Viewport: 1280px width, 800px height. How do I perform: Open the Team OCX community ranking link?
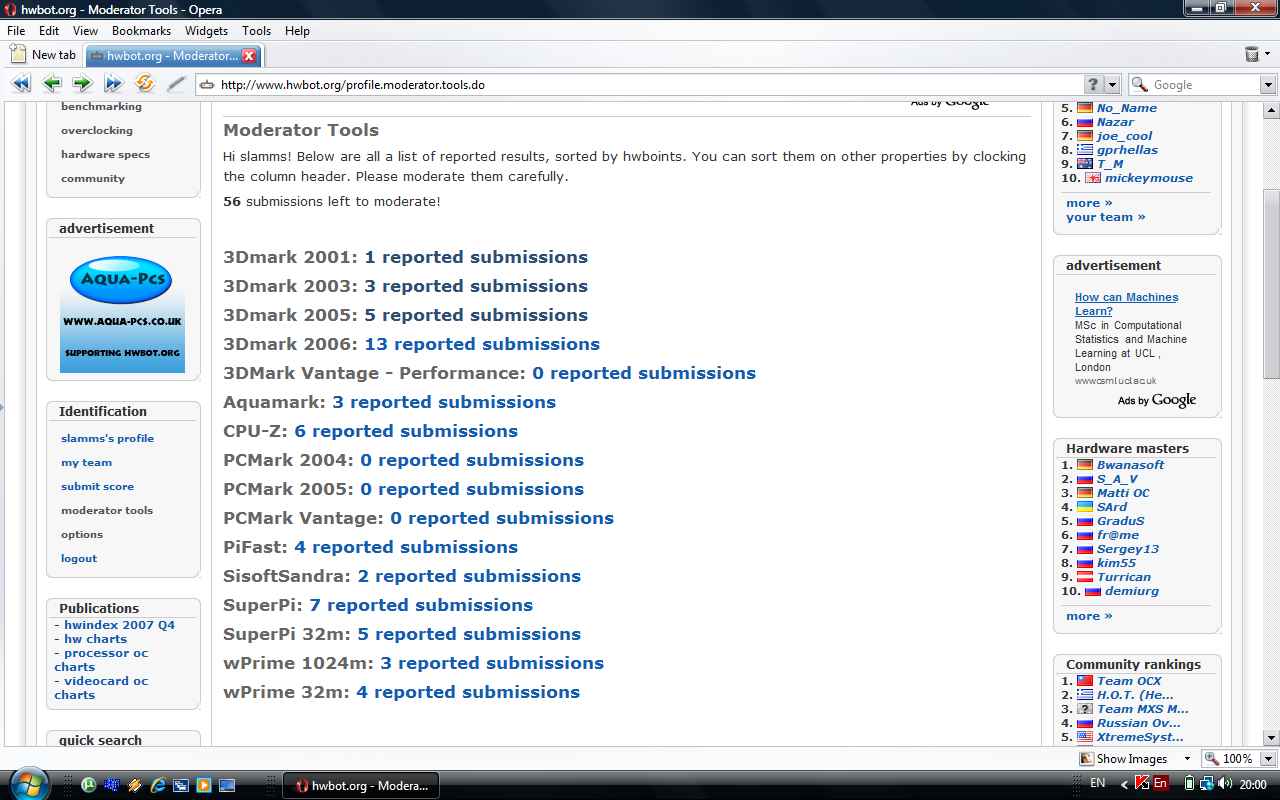coord(1129,681)
